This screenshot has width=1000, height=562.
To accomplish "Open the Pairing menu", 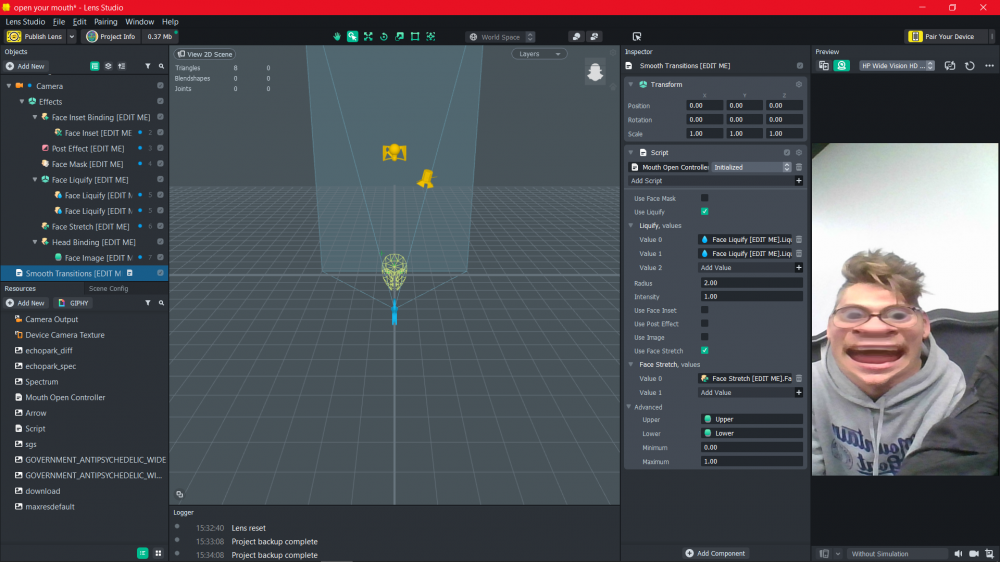I will pyautogui.click(x=105, y=21).
